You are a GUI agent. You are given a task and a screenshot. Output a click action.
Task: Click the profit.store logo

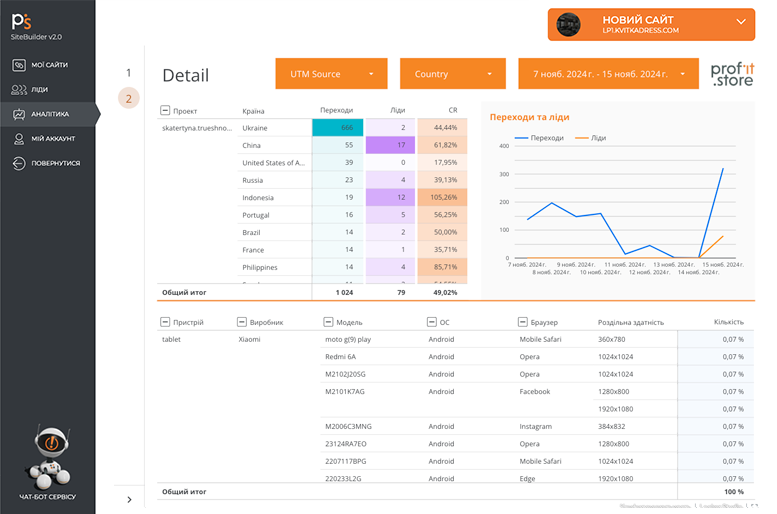coord(731,74)
